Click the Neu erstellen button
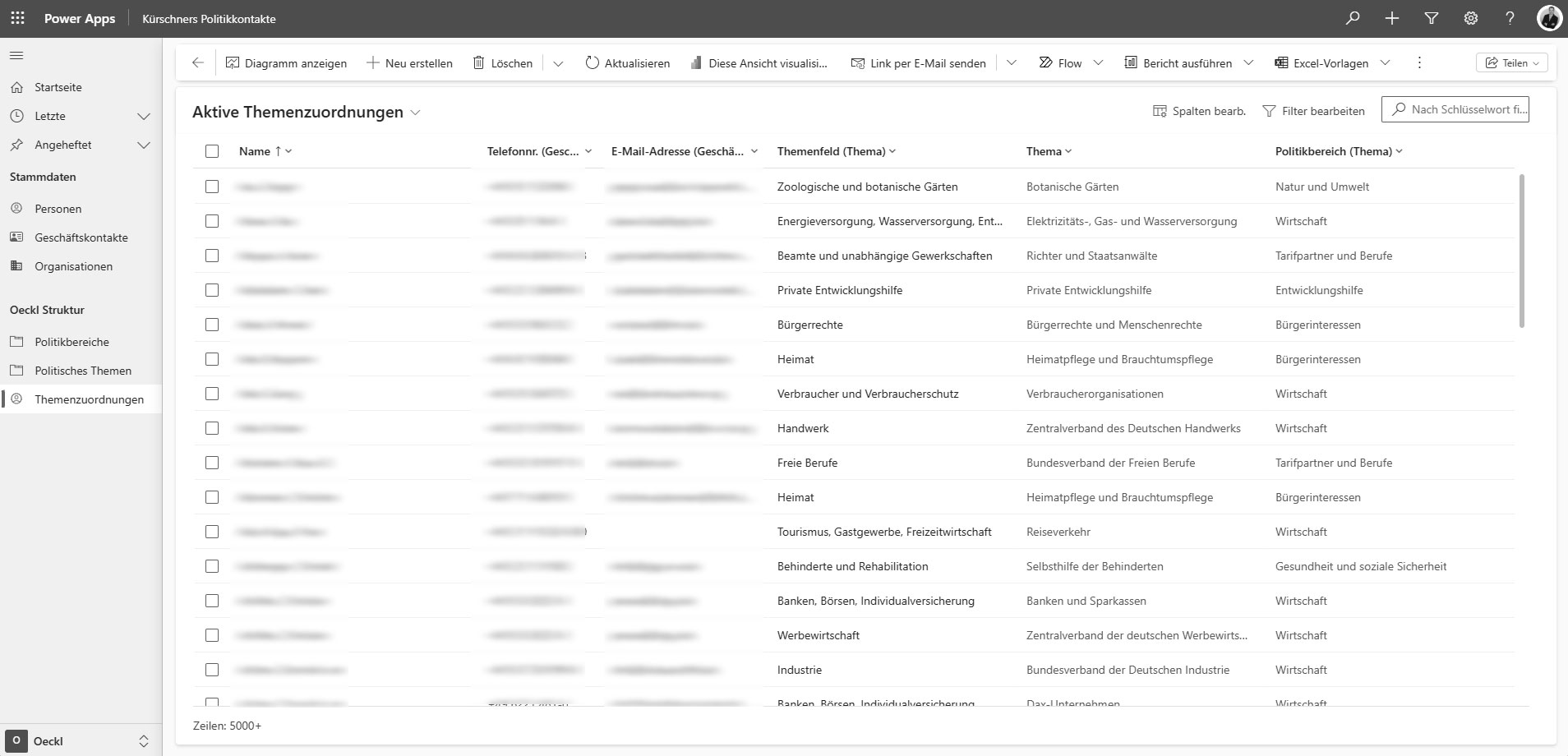Viewport: 1568px width, 756px height. point(409,63)
